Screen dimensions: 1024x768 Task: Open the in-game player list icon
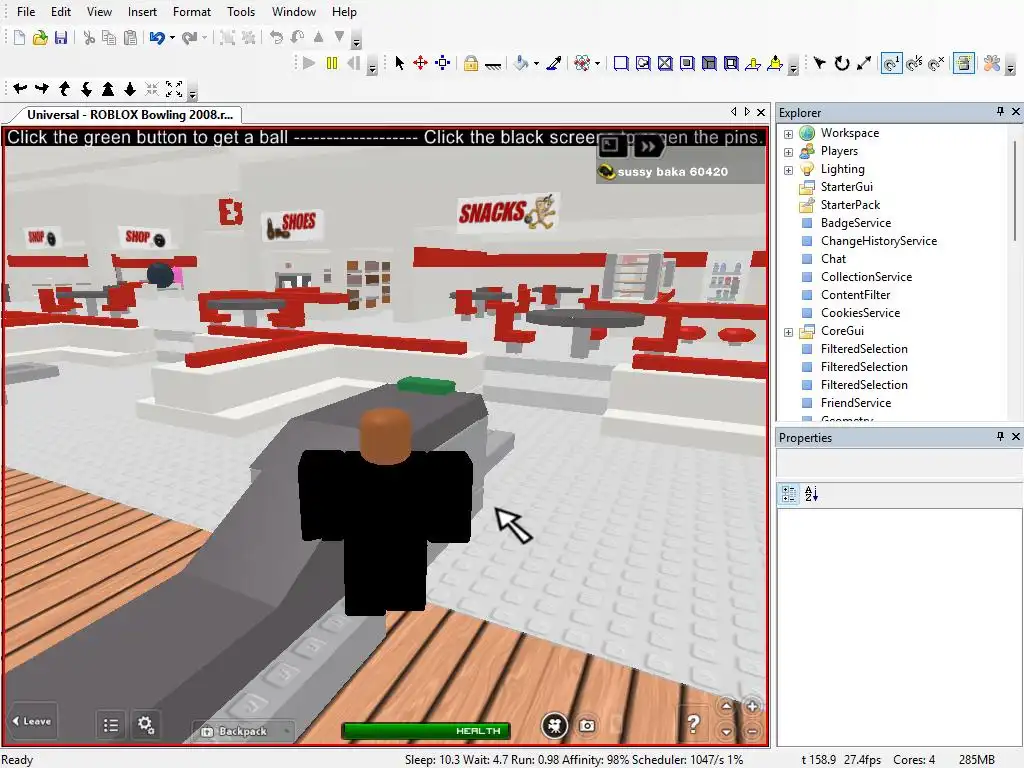pos(110,725)
